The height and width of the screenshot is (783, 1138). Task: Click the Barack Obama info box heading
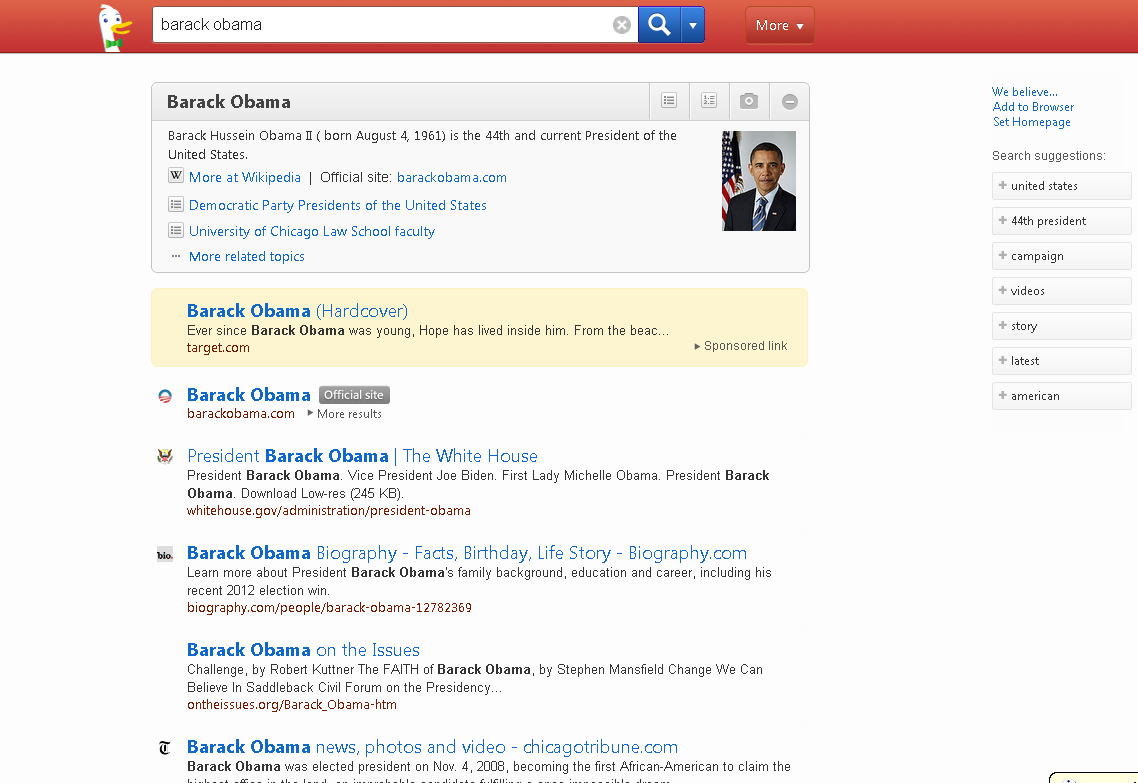(229, 102)
